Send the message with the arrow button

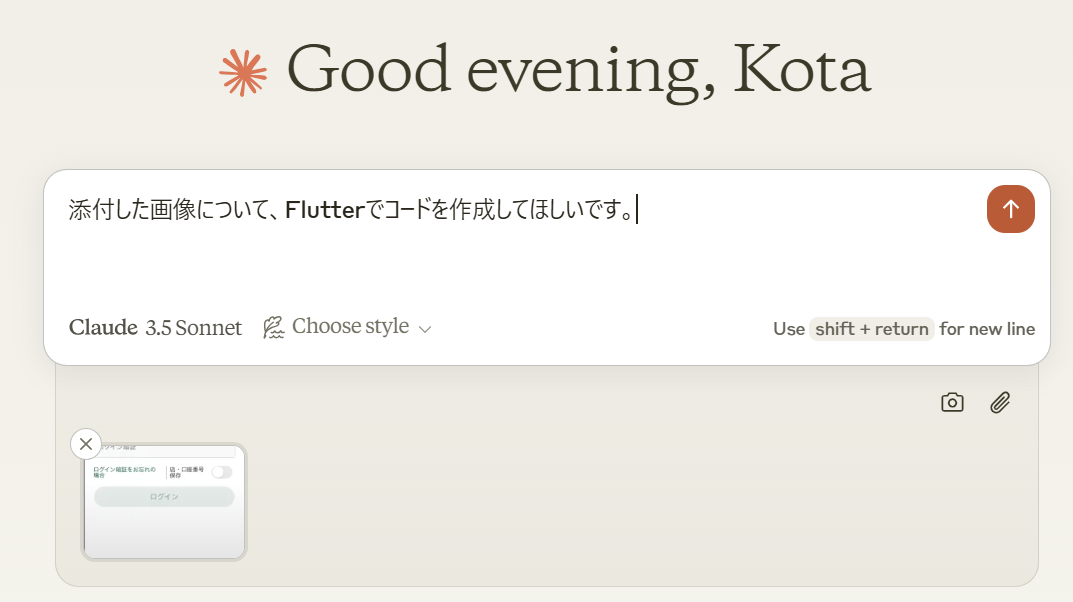[1010, 209]
